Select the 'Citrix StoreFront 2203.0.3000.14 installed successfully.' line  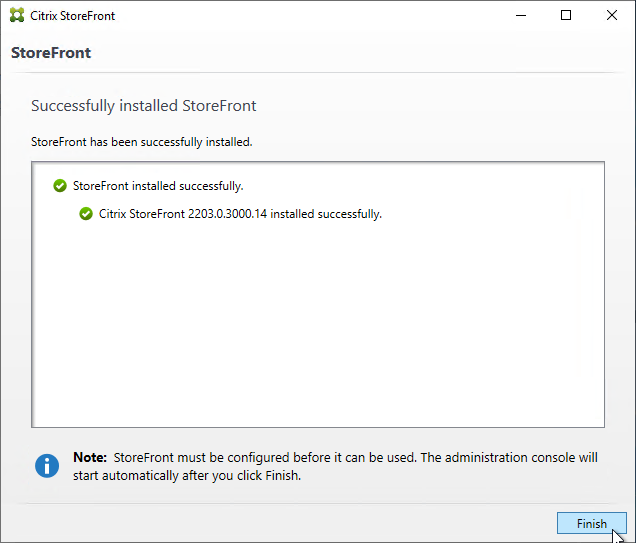[x=241, y=214]
